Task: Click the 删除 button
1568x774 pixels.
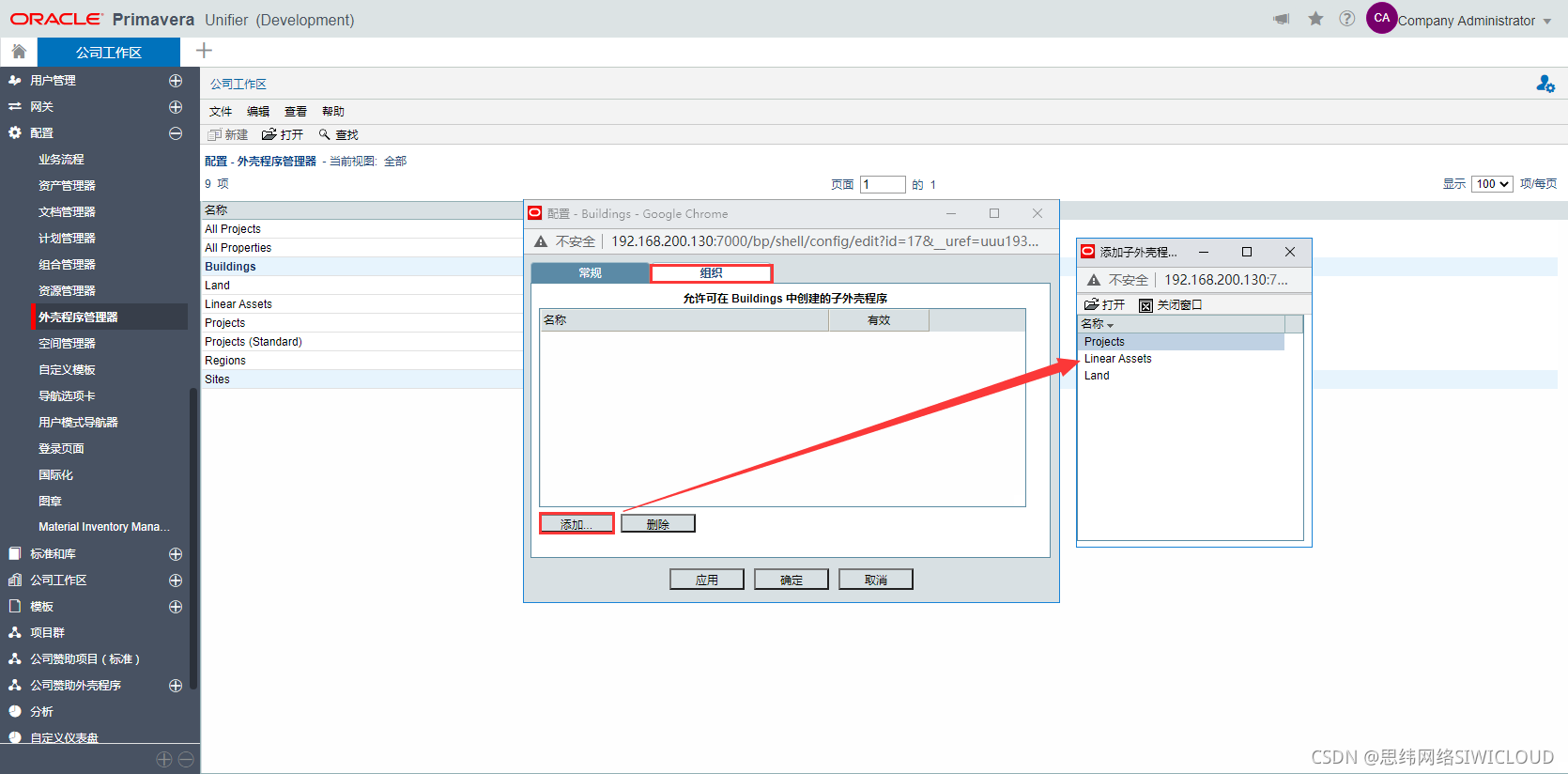Action: [658, 524]
